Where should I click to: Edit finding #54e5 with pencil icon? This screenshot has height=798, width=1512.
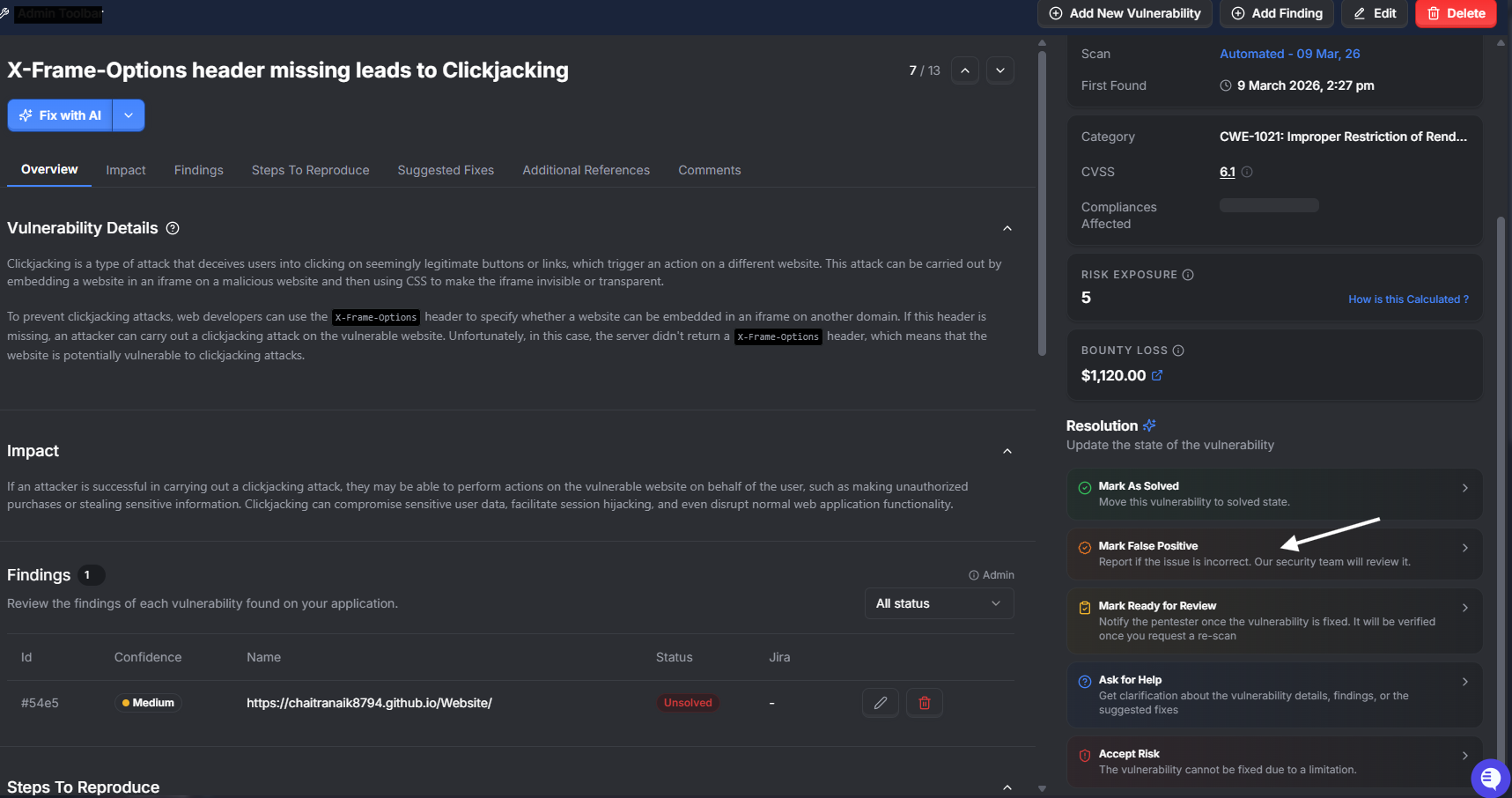point(881,703)
